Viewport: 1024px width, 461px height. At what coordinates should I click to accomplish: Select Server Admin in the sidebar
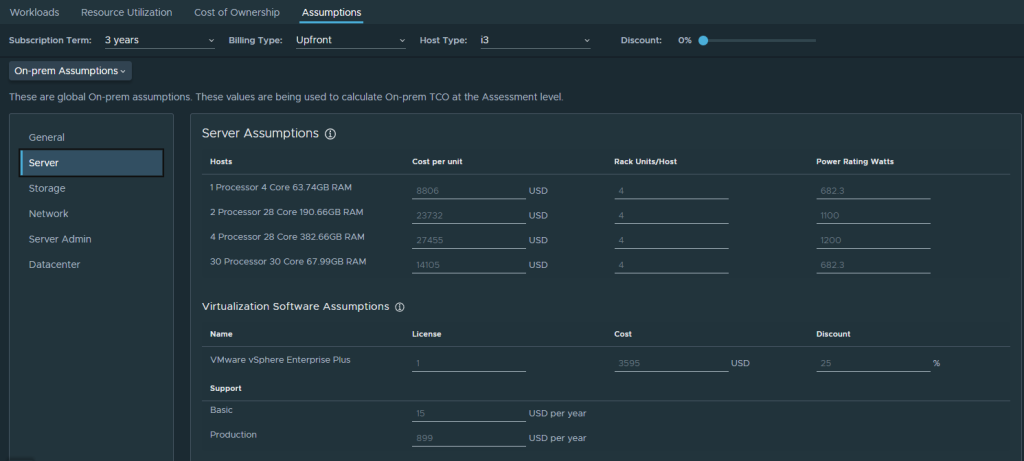(58, 239)
